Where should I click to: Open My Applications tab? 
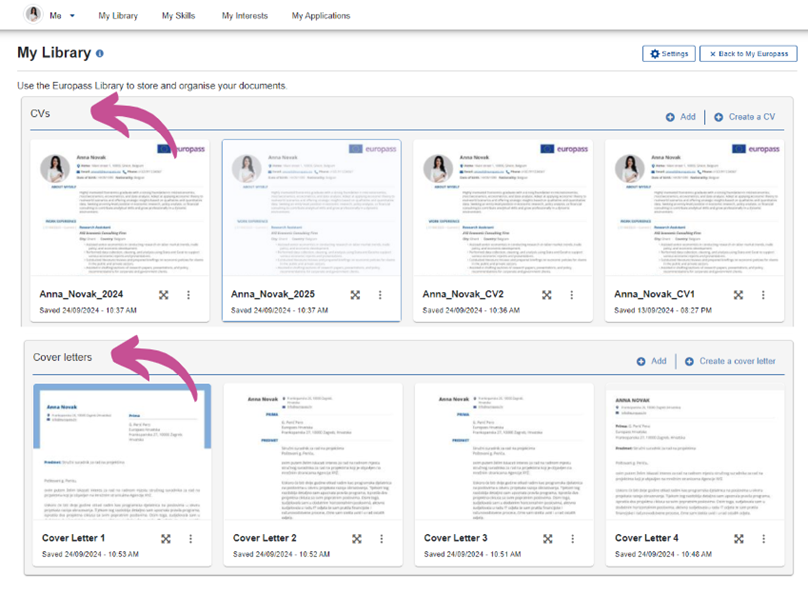(x=321, y=16)
